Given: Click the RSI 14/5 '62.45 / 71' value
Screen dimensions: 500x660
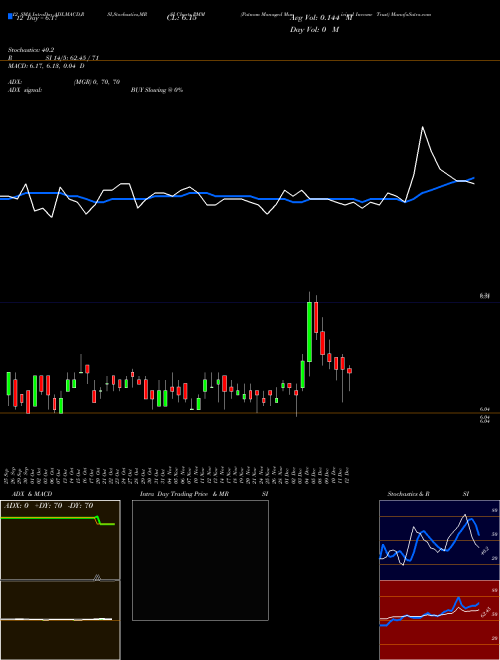Looking at the screenshot, I should [x=85, y=58].
